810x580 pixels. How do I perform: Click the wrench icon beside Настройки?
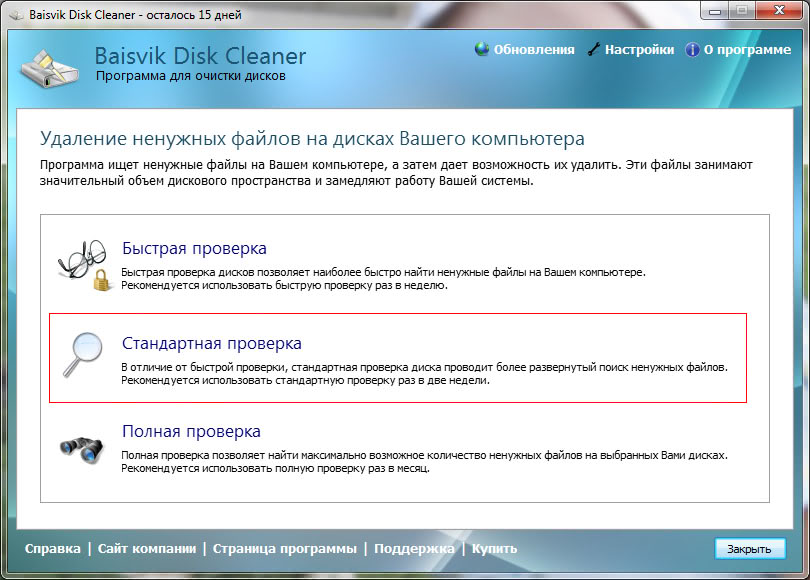[x=594, y=50]
